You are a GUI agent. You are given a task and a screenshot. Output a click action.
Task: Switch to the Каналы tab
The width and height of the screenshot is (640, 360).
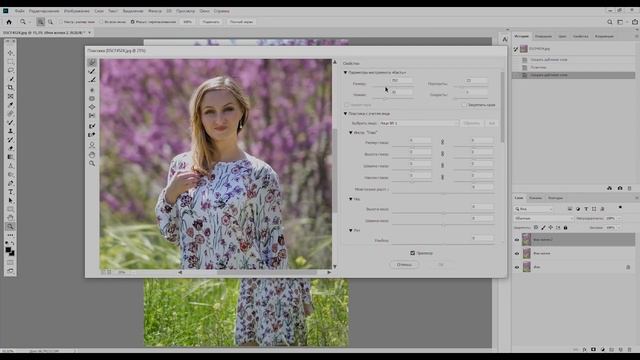[x=536, y=198]
